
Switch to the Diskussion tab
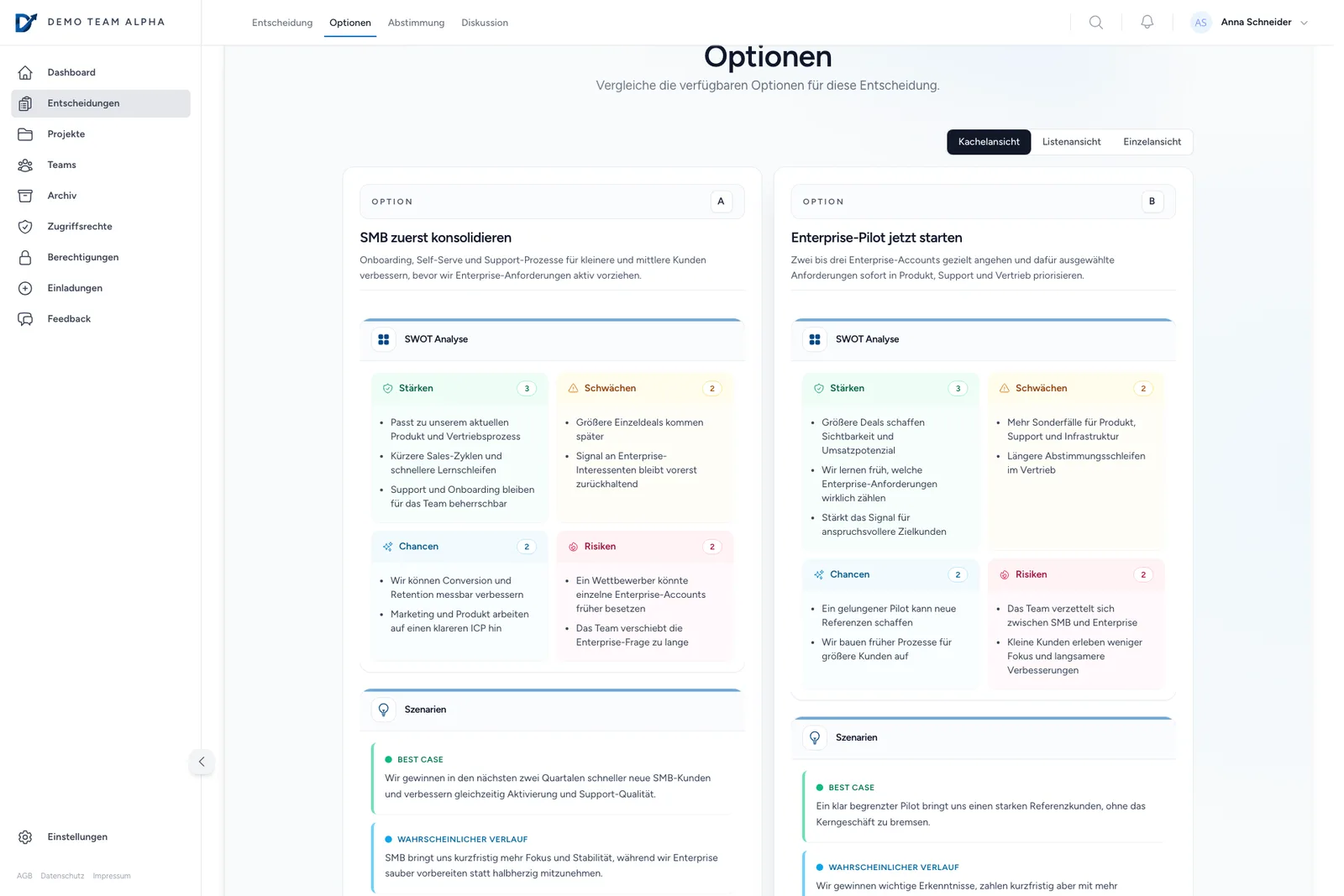click(485, 23)
